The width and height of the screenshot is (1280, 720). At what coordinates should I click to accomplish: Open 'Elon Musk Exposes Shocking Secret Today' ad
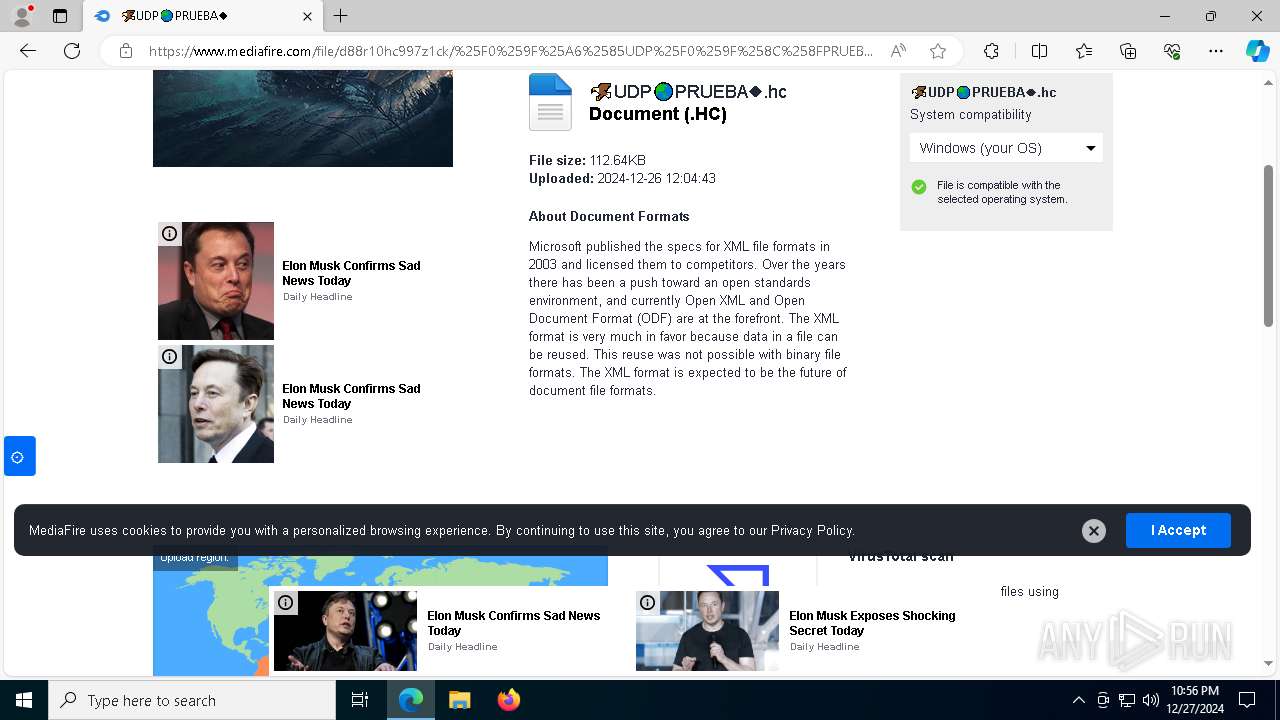[x=872, y=623]
